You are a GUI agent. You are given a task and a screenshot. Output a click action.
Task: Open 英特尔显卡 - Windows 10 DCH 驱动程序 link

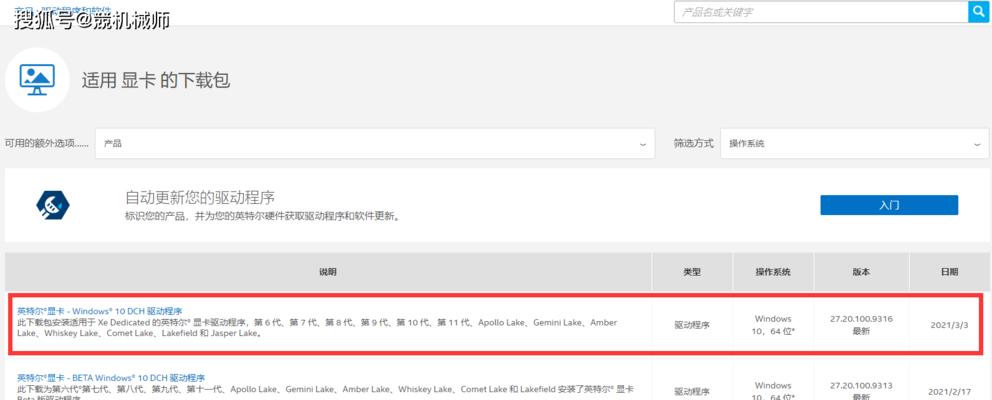pos(100,311)
